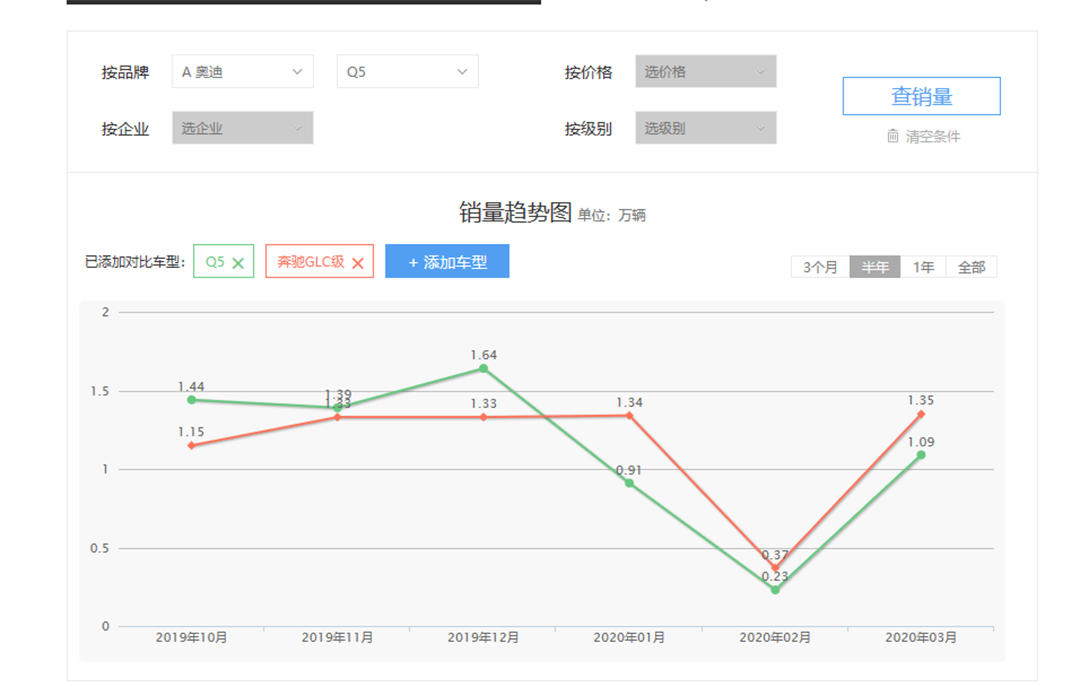Click the 查销量 search button
The width and height of the screenshot is (1080, 687).
coord(921,97)
